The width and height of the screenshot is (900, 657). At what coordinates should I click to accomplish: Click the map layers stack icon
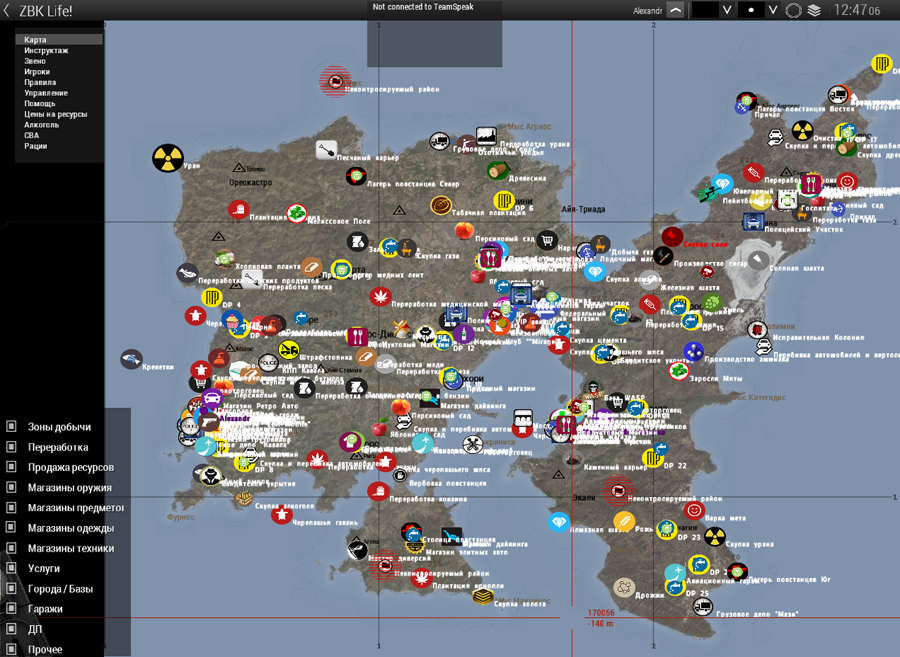pos(814,10)
